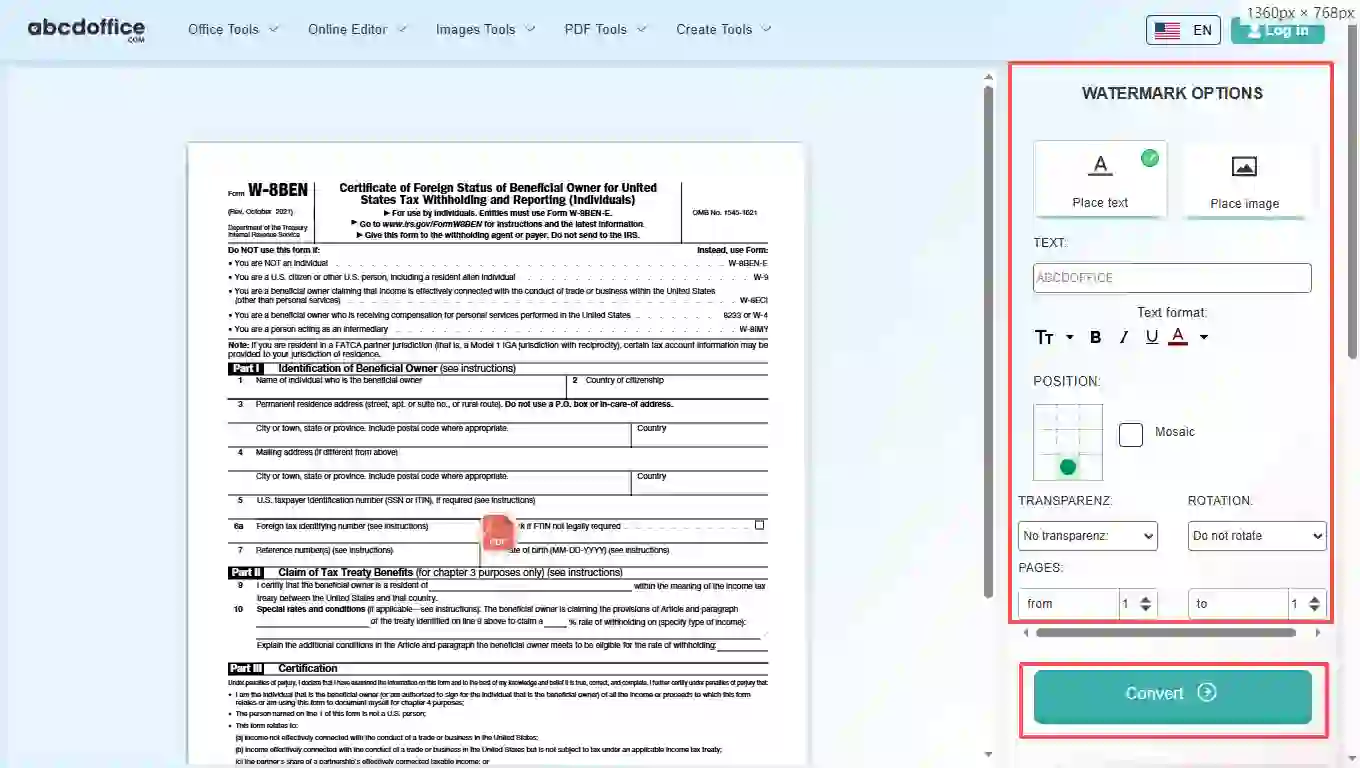Expand the font color dropdown arrow
Viewport: 1360px width, 768px height.
click(1203, 337)
